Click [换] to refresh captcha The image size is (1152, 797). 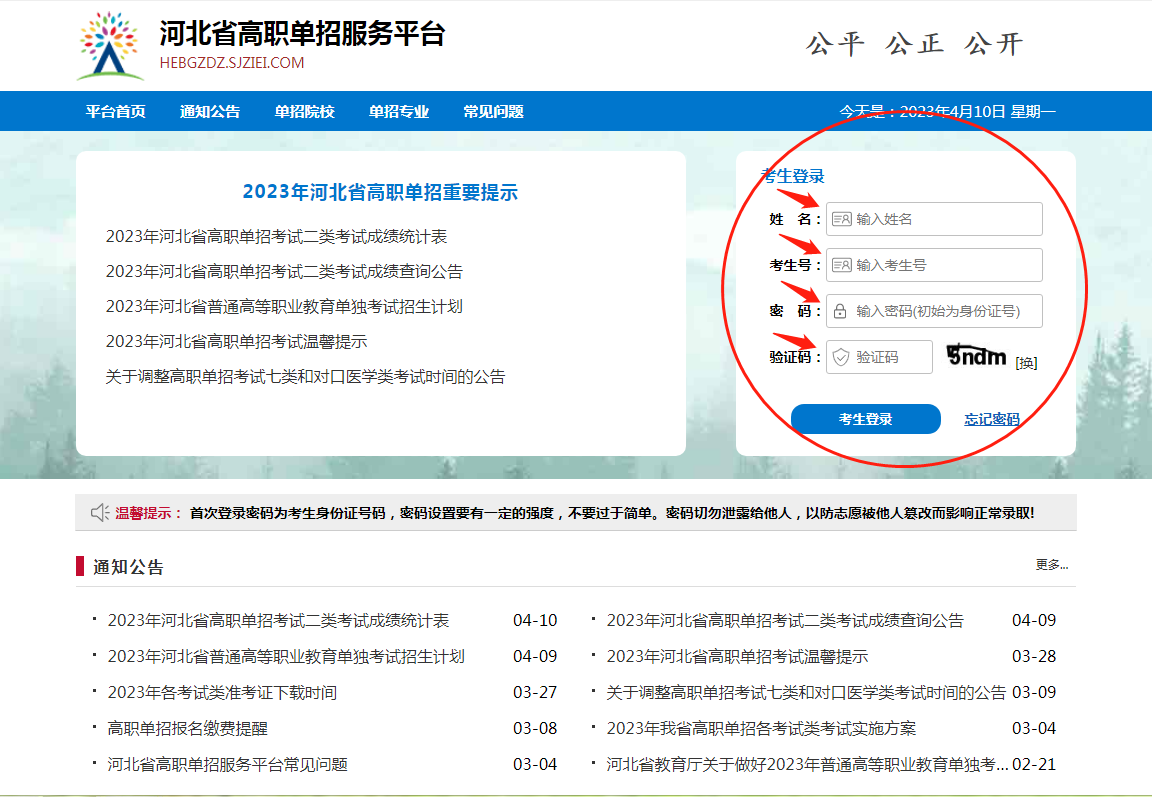coord(1026,363)
